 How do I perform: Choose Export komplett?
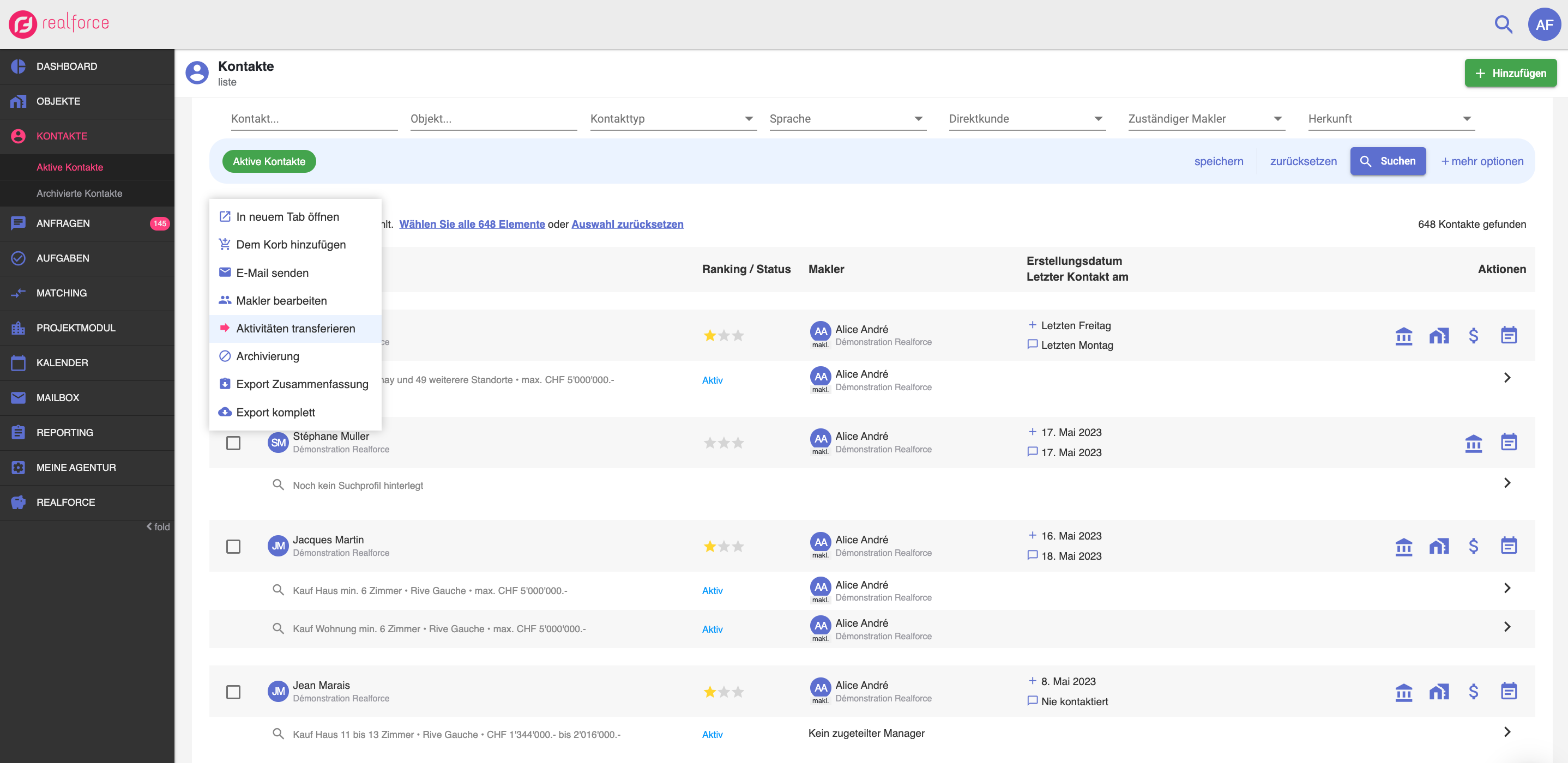pyautogui.click(x=295, y=413)
